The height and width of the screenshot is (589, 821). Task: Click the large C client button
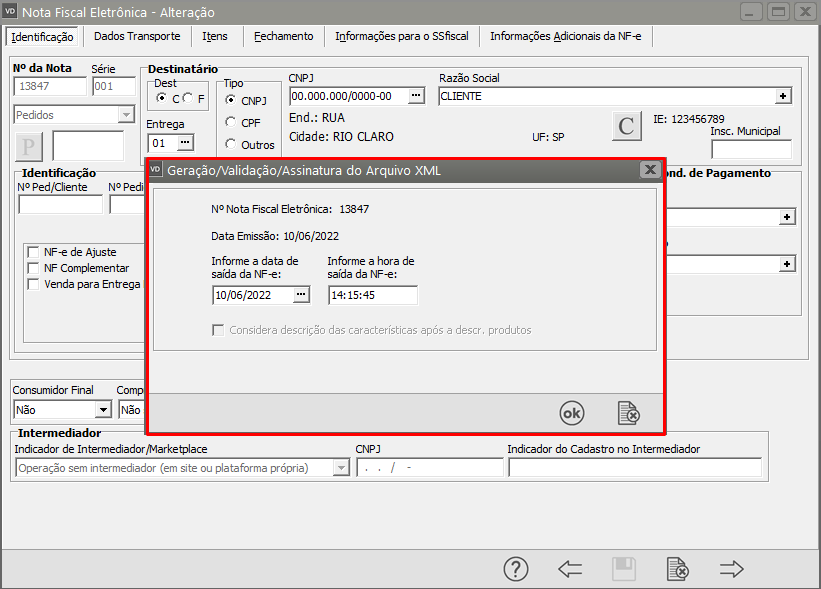coord(626,127)
